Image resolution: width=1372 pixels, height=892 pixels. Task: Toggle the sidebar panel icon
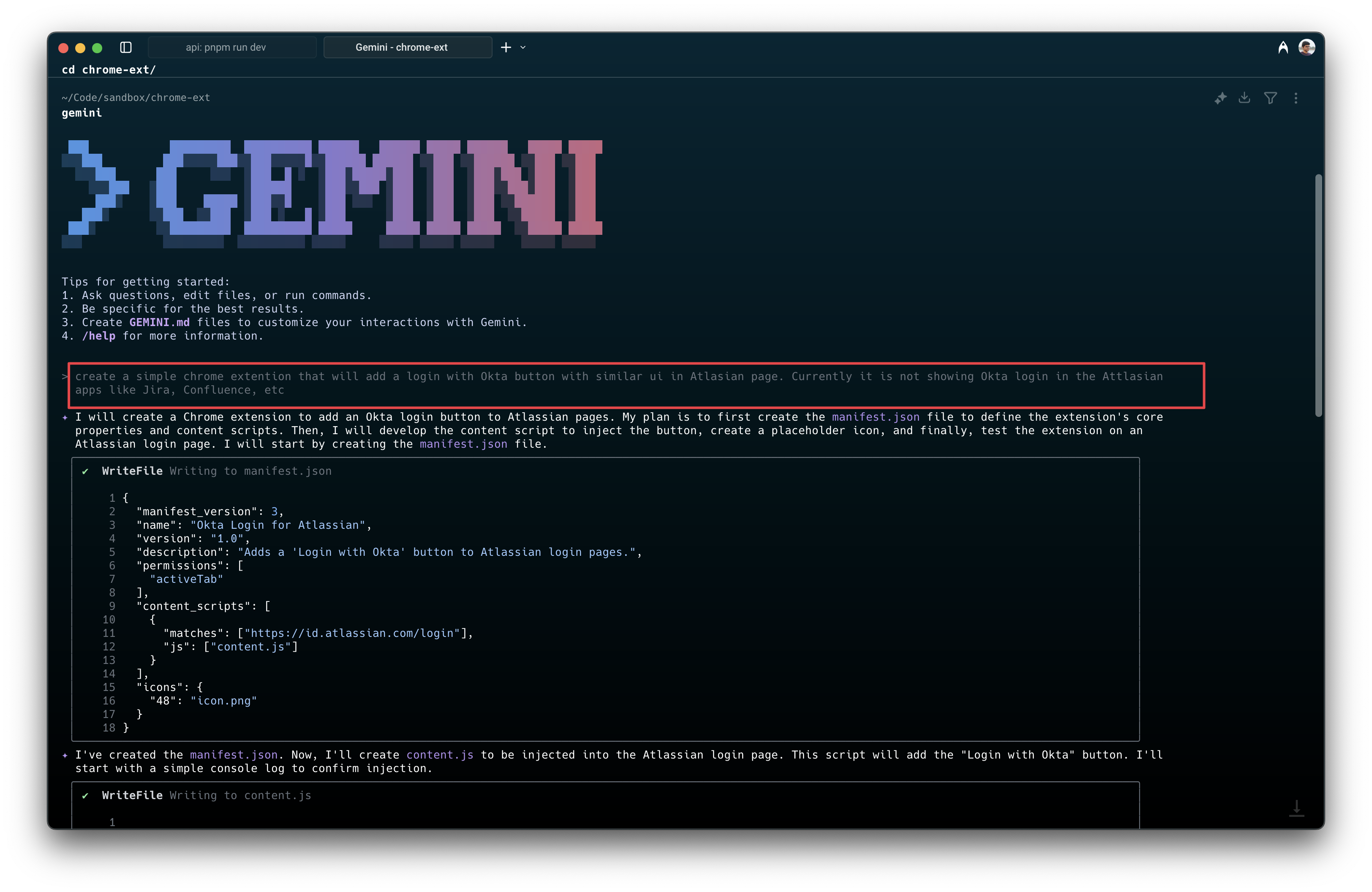pyautogui.click(x=126, y=47)
